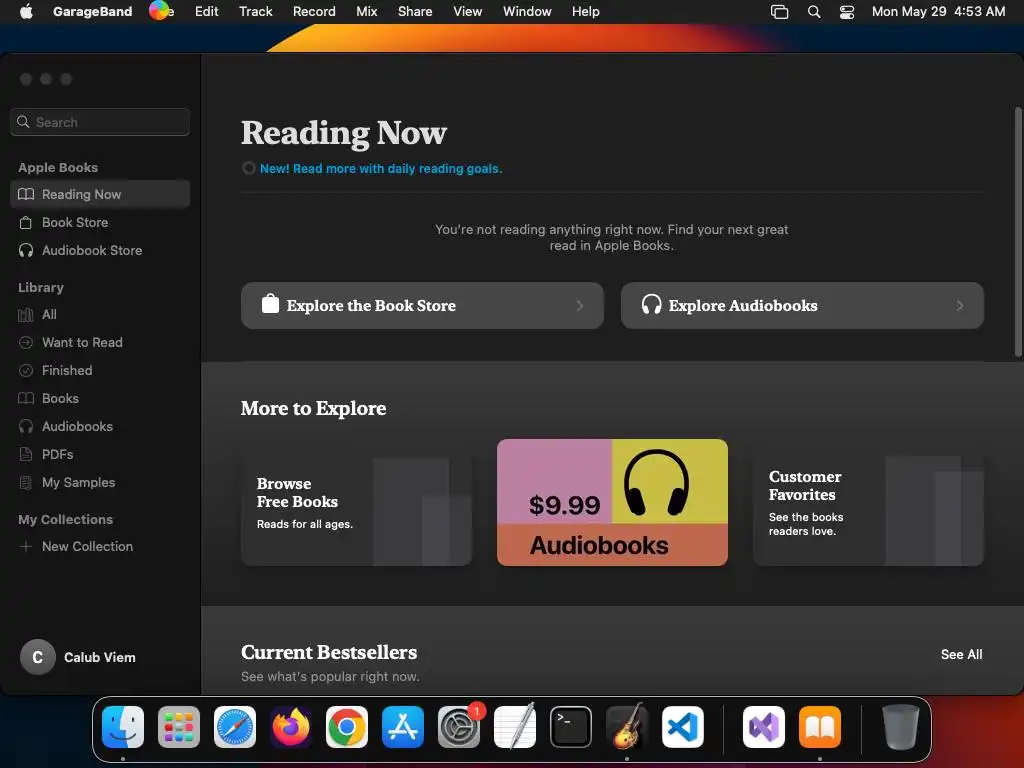1024x768 pixels.
Task: Open the Trash from the Dock
Action: point(901,727)
